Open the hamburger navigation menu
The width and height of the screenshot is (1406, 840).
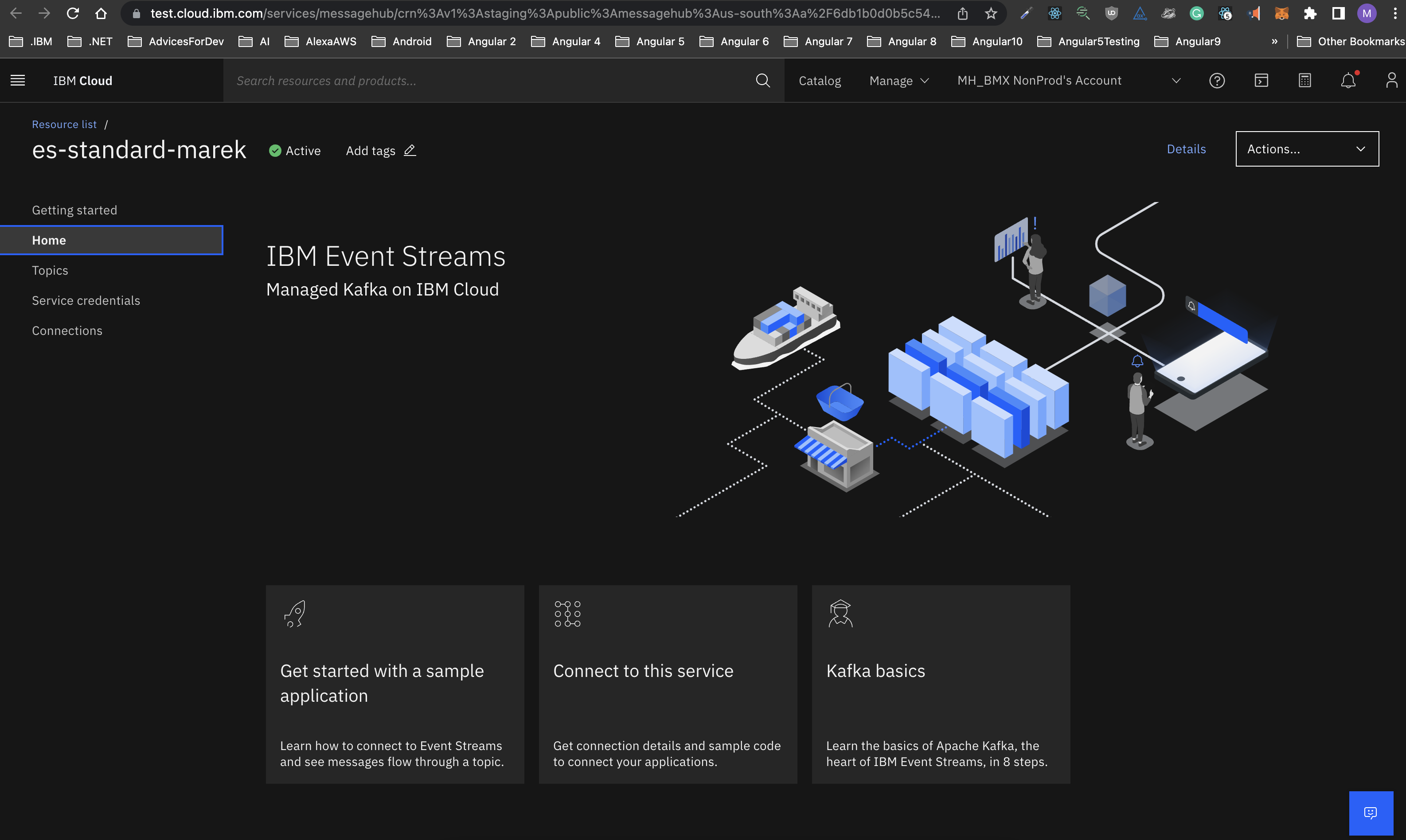[18, 80]
